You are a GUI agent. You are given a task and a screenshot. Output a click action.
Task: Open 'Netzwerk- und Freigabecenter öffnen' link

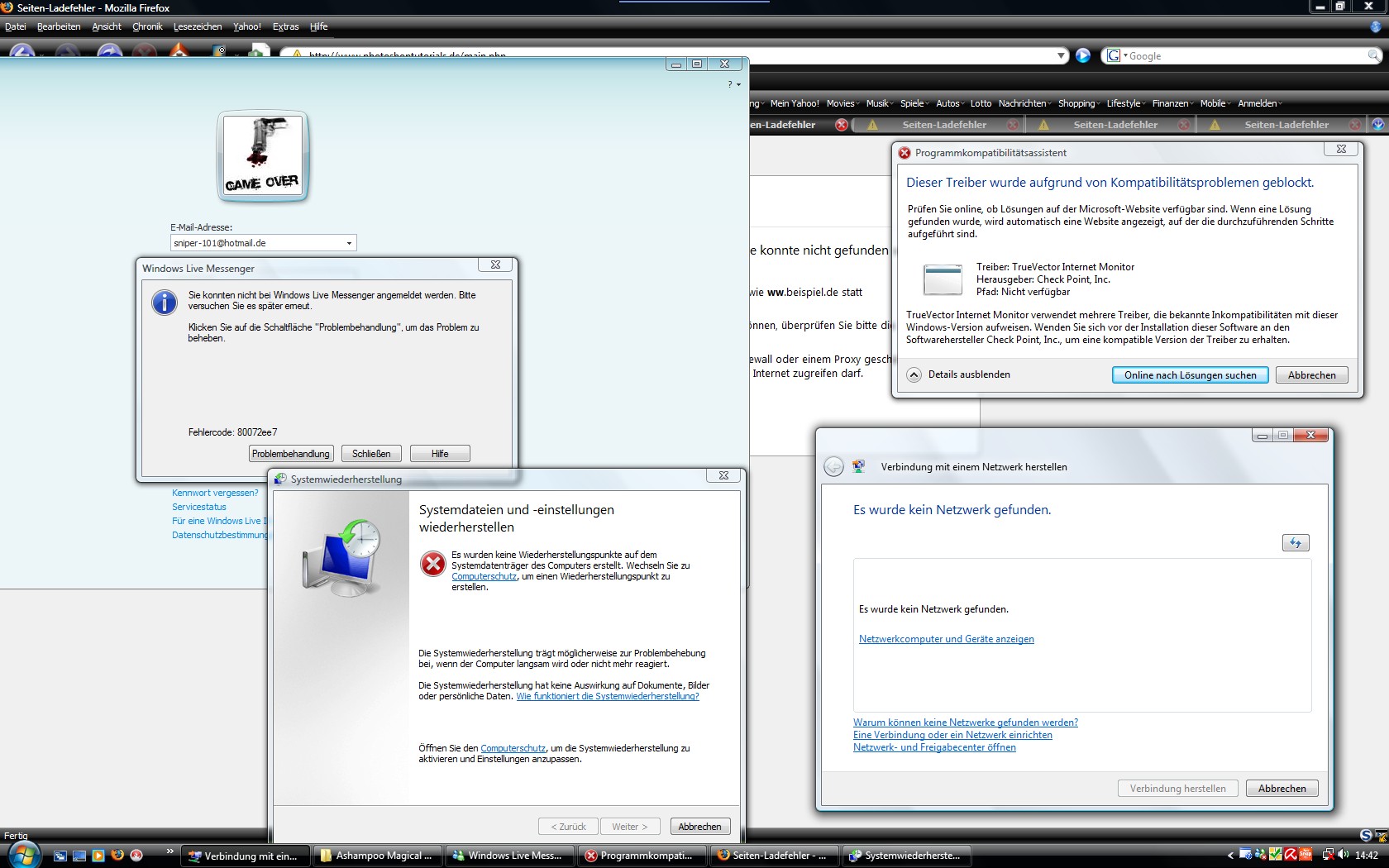(934, 747)
